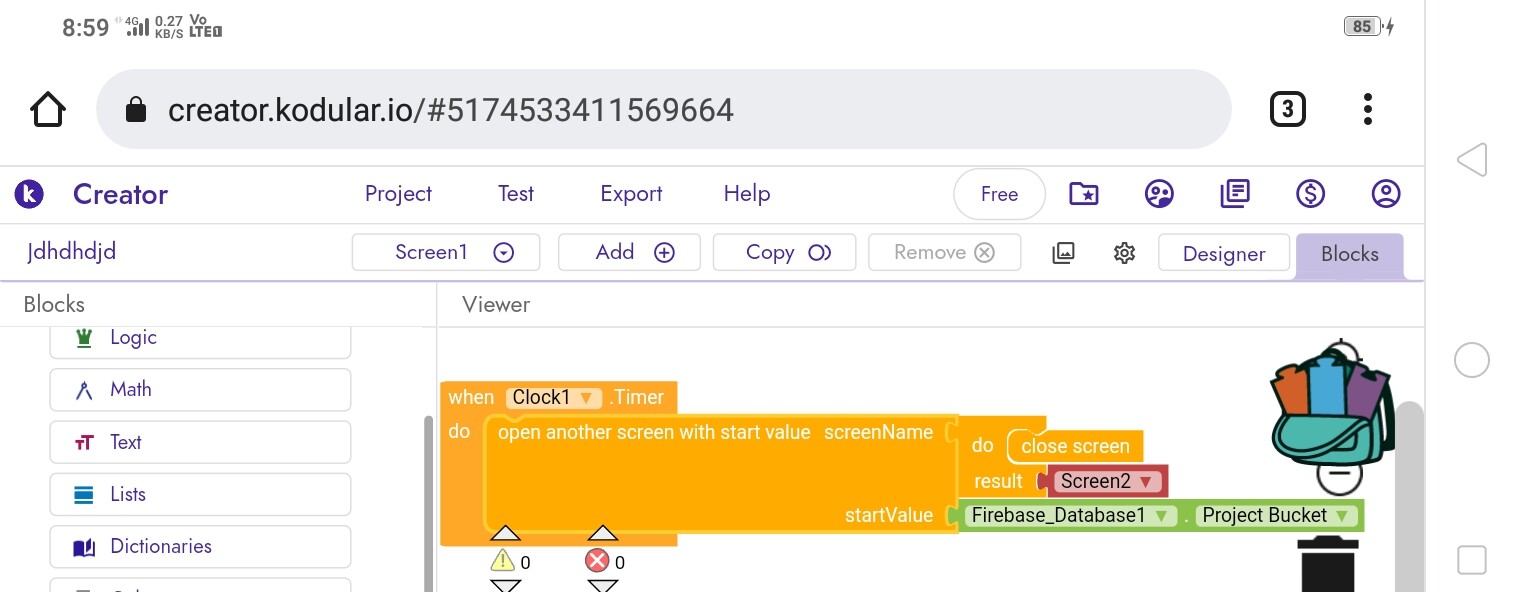Click the trash can icon
1520x592 pixels.
pos(1327,565)
